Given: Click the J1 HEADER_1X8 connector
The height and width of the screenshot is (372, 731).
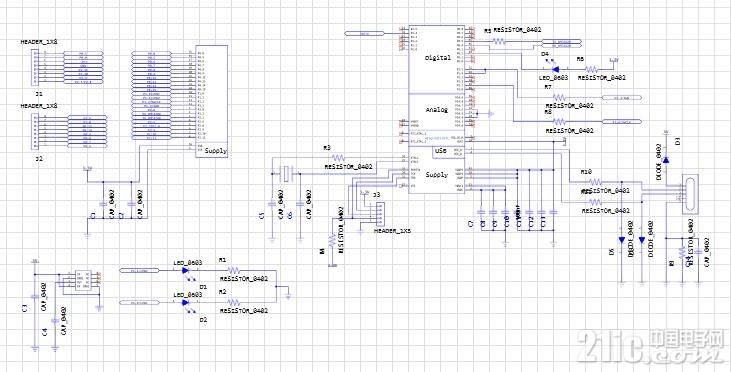Looking at the screenshot, I should (x=34, y=68).
